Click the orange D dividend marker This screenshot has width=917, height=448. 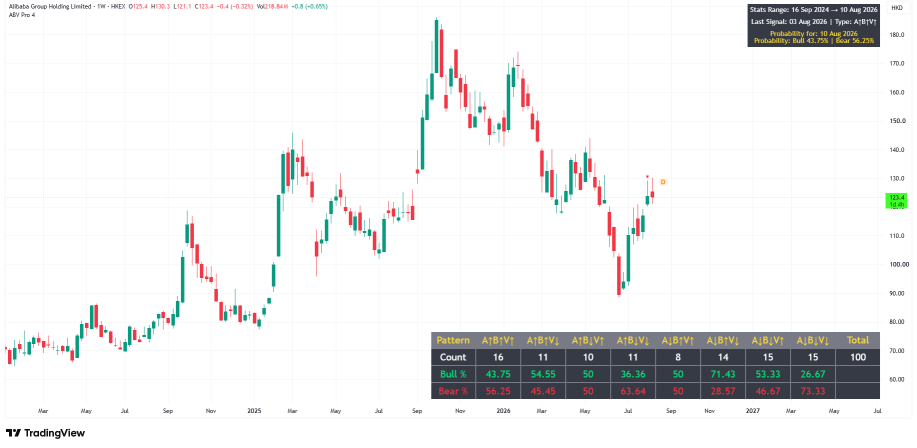663,182
